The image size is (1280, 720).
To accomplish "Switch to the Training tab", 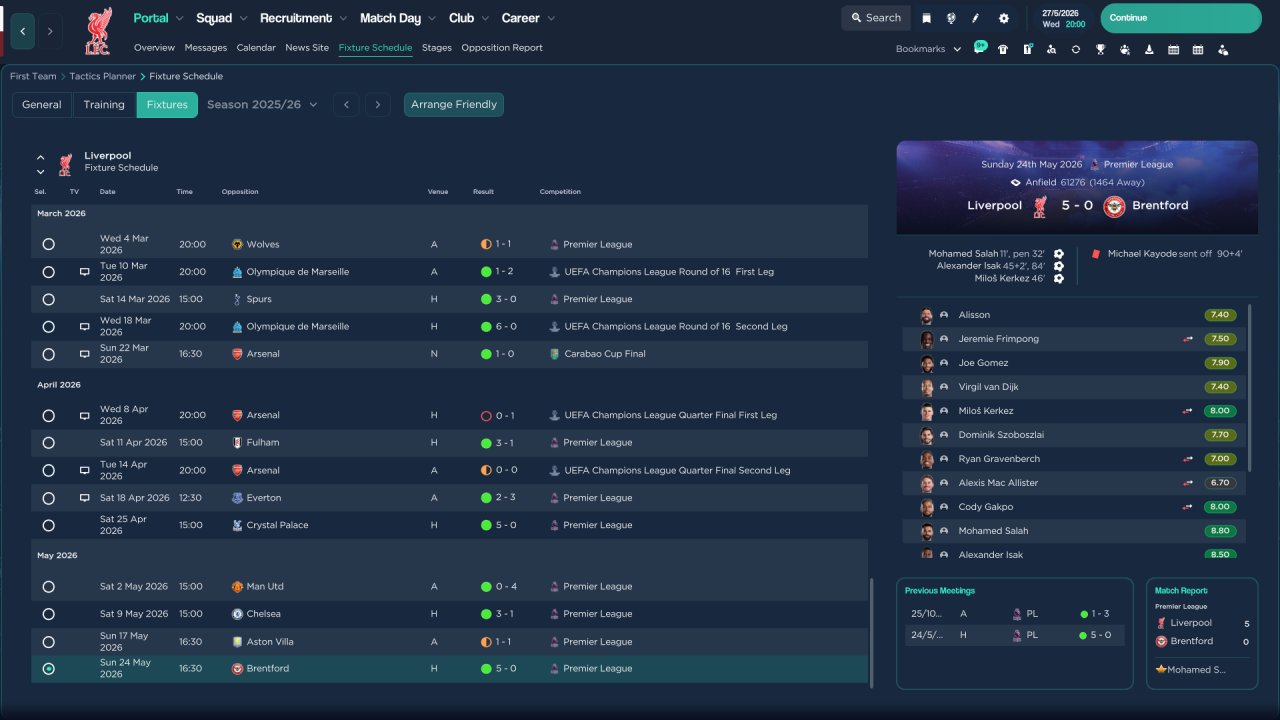I will [x=104, y=105].
